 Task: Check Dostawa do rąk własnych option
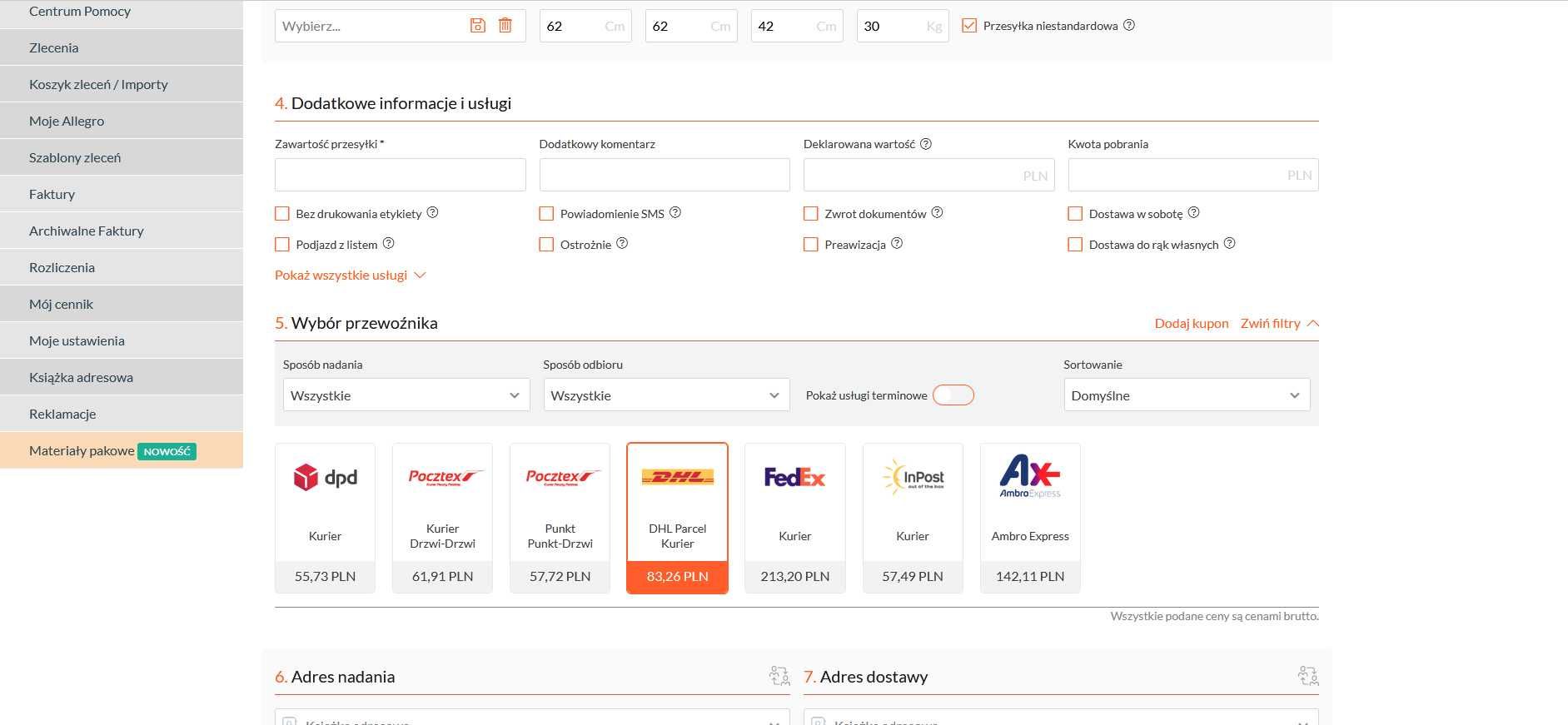(1075, 245)
